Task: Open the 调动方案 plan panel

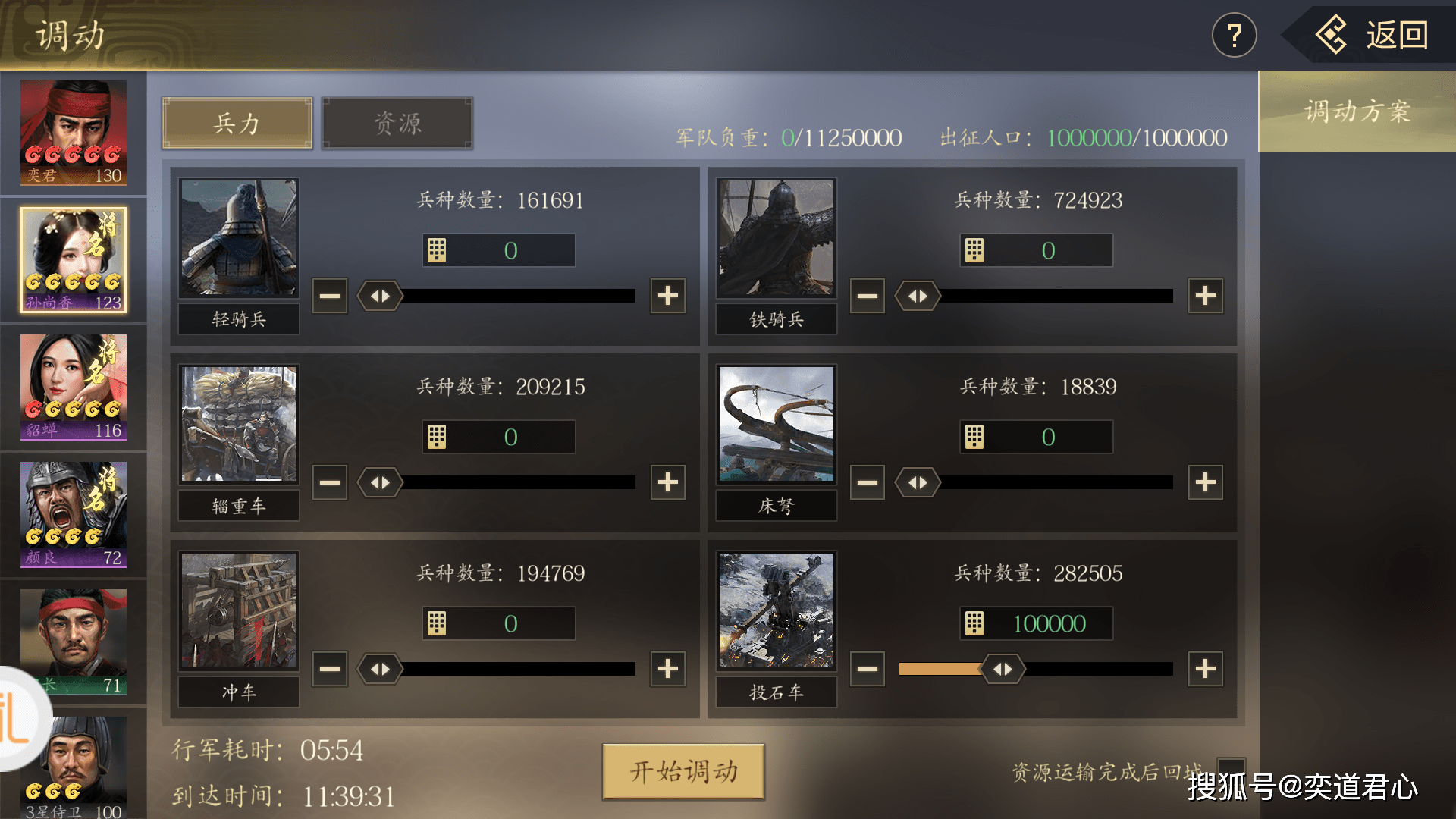Action: click(1357, 111)
